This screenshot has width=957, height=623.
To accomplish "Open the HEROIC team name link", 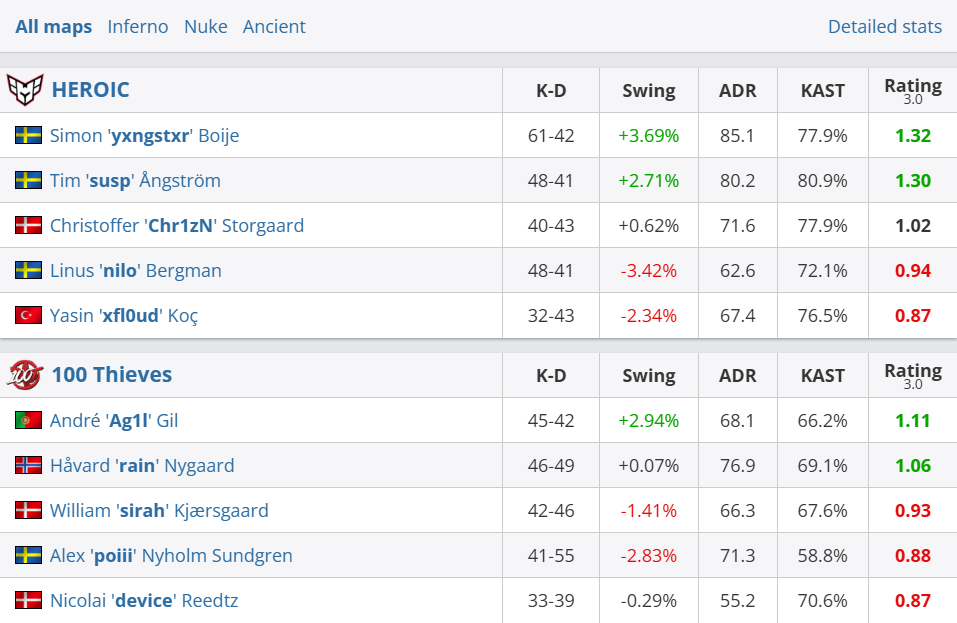I will [90, 90].
